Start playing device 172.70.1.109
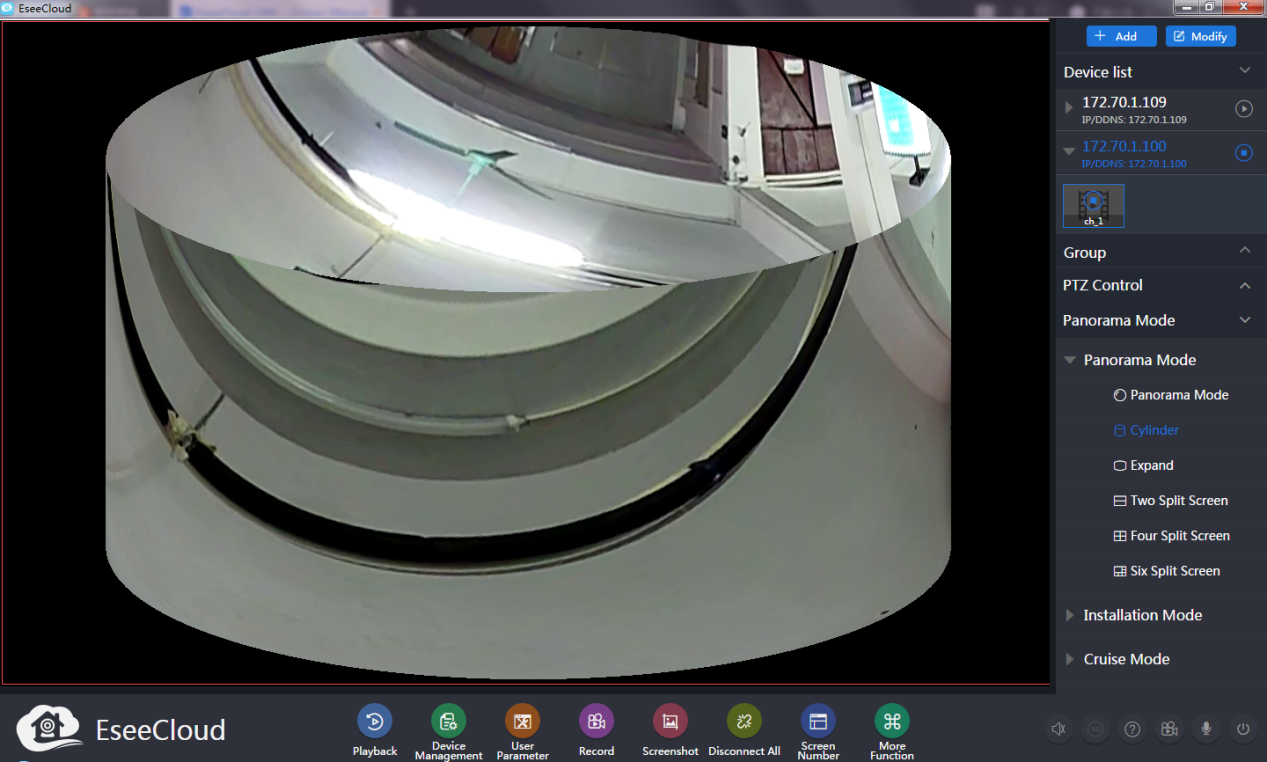This screenshot has width=1267, height=762. (1243, 109)
